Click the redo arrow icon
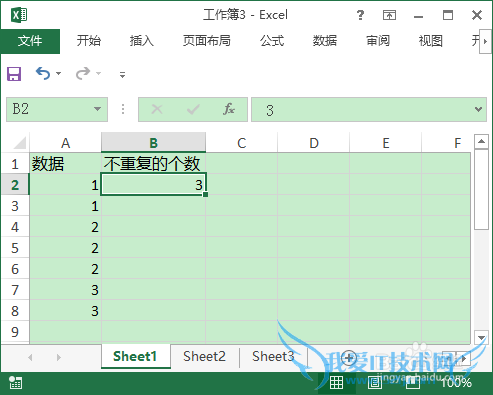 point(83,73)
